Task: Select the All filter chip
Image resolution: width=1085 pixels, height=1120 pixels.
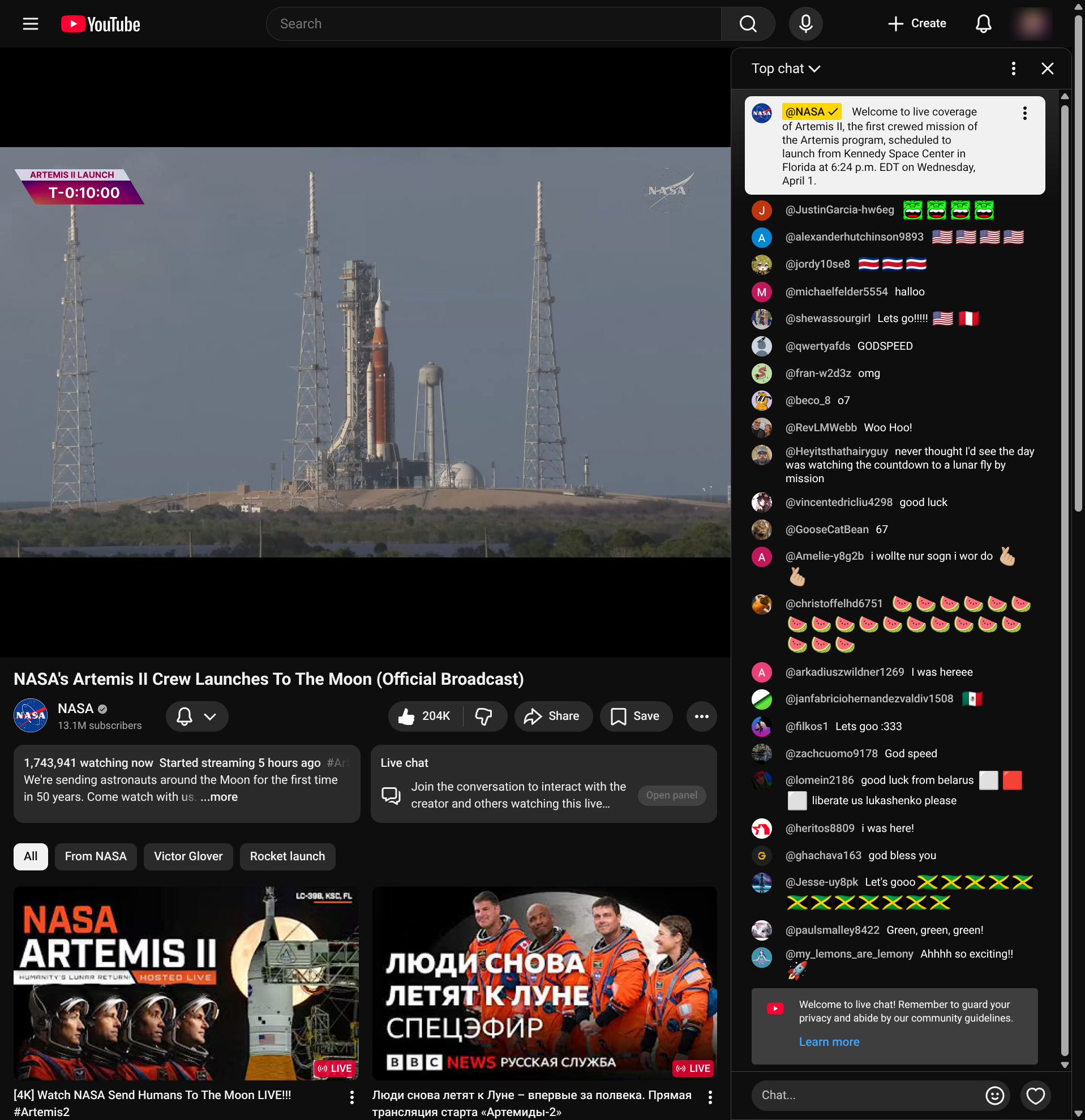Action: coord(31,857)
